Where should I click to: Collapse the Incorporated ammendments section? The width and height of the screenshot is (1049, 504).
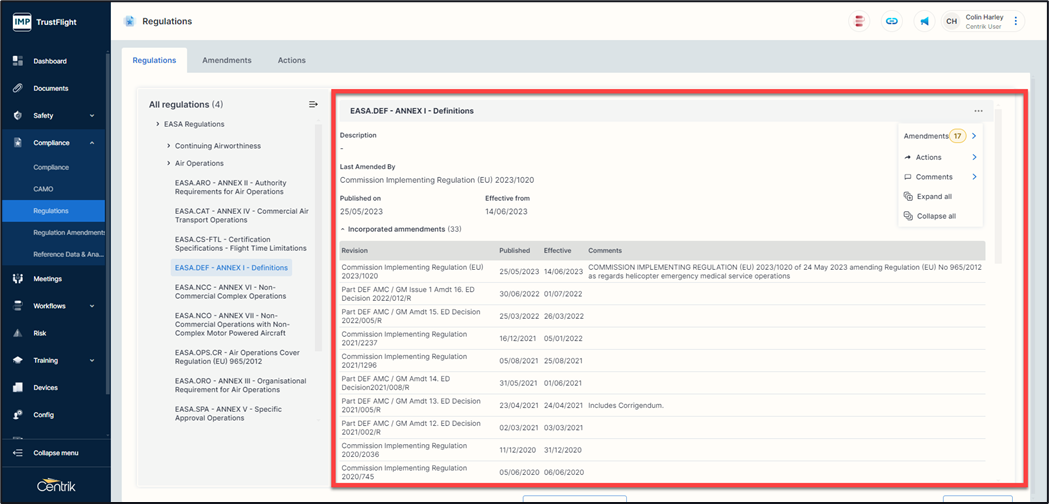pos(343,229)
